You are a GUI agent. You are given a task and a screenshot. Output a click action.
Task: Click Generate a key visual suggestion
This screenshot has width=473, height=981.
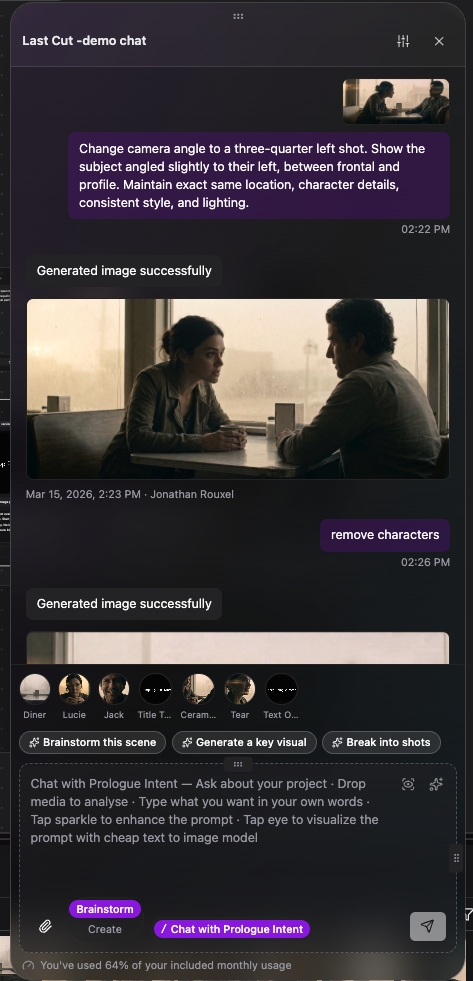coord(244,743)
